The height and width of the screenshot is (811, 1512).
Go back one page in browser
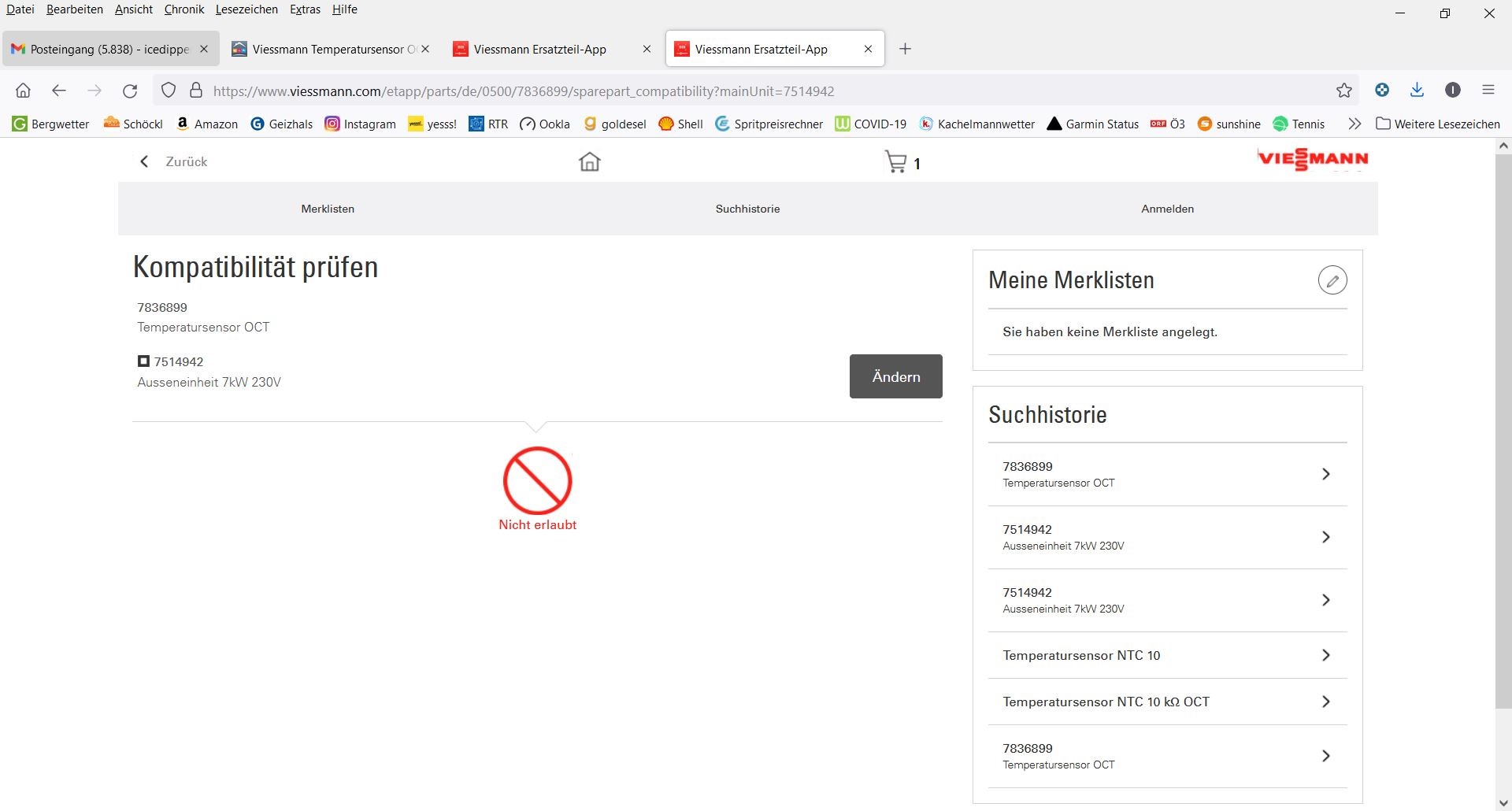pyautogui.click(x=59, y=91)
